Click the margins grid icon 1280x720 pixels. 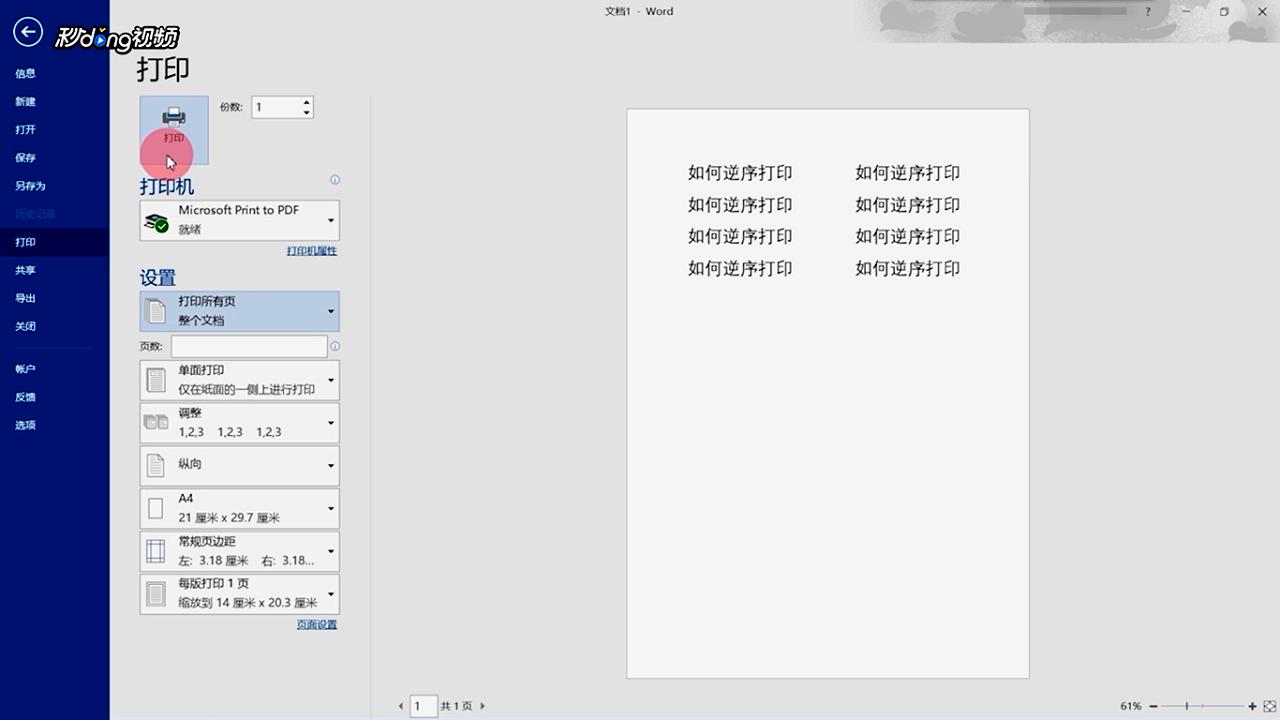tap(156, 551)
